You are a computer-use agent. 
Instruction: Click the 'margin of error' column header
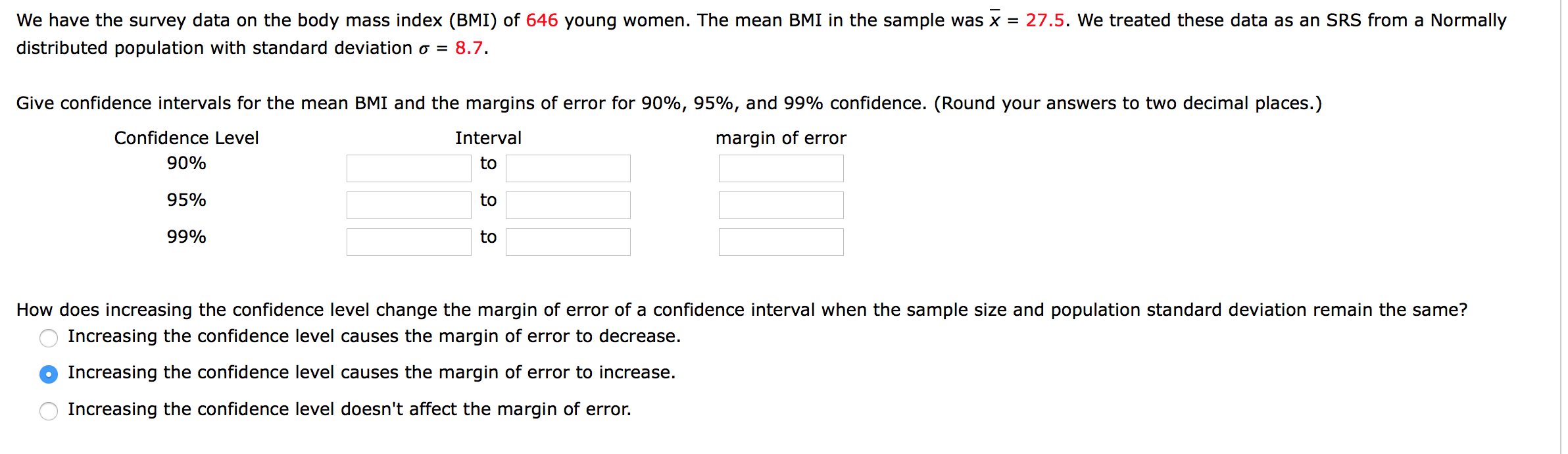781,138
